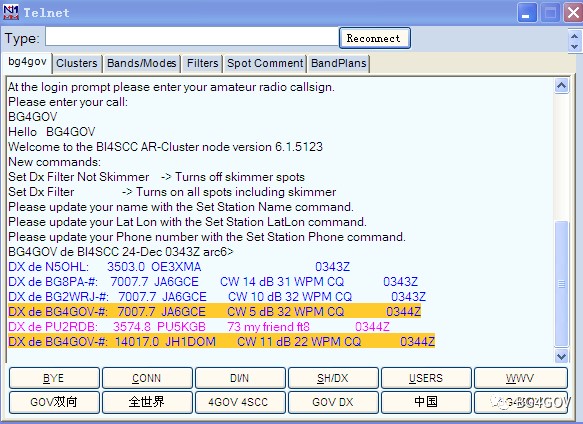The width and height of the screenshot is (583, 424).
Task: Open the Clusters tab
Action: (x=77, y=63)
